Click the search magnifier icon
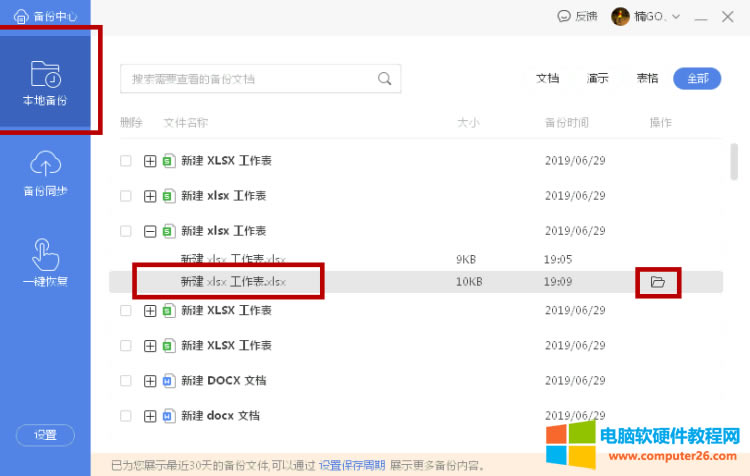The height and width of the screenshot is (476, 750). 384,79
